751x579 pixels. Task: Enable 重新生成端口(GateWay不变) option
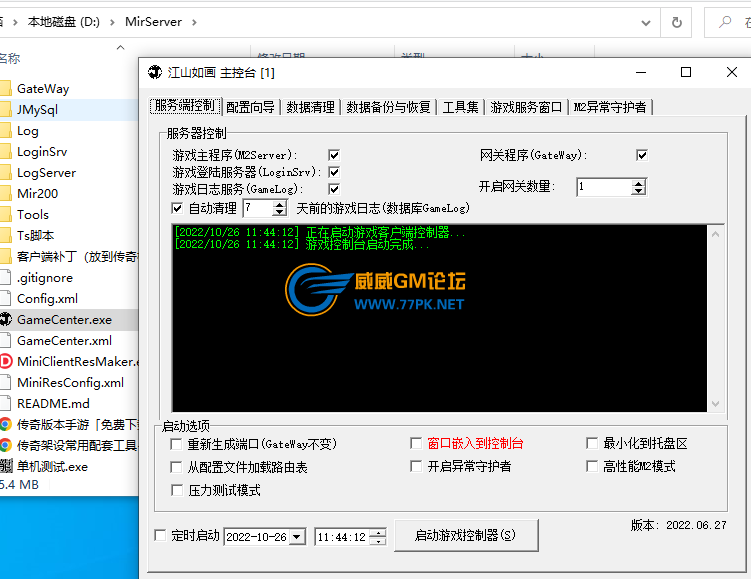(176, 444)
